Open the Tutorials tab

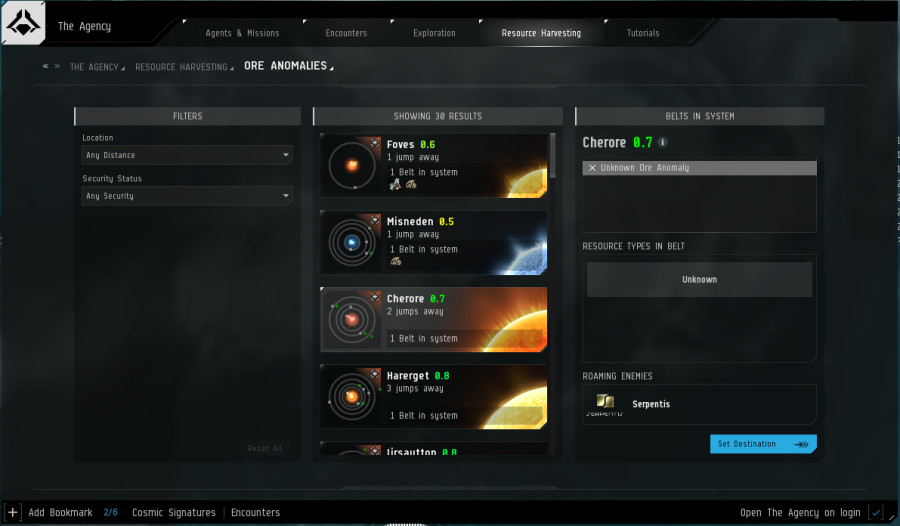[x=643, y=33]
